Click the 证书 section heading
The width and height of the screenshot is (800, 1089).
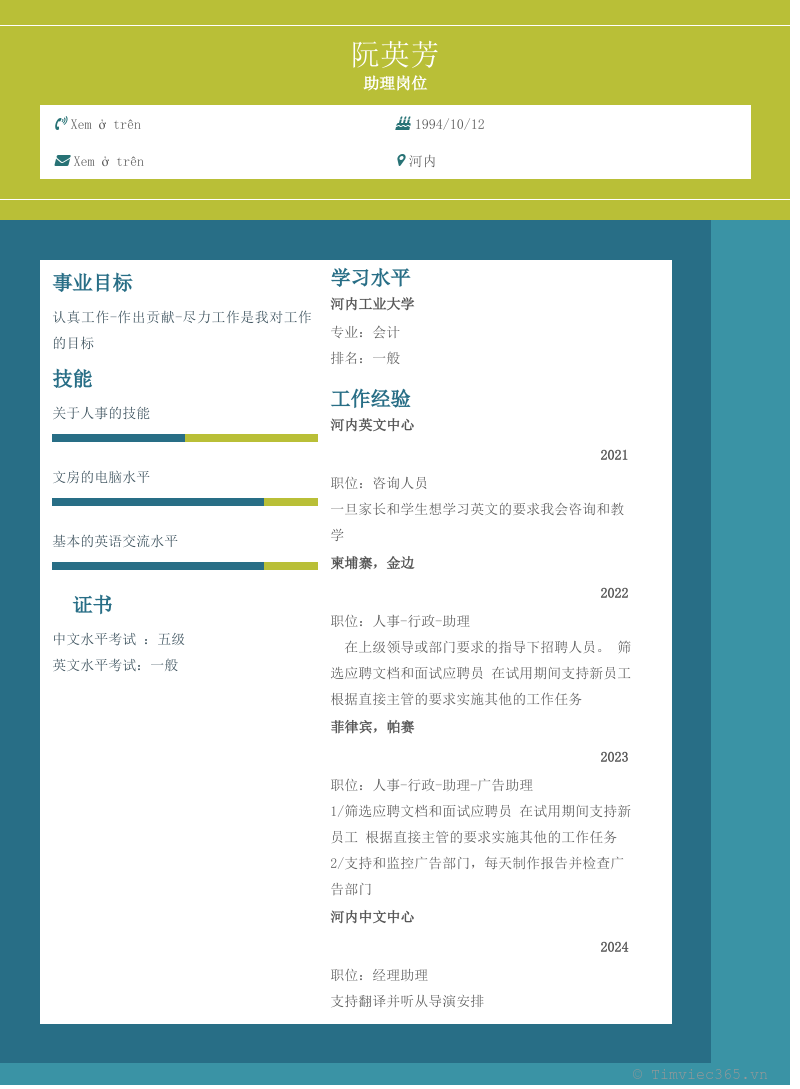pyautogui.click(x=93, y=605)
